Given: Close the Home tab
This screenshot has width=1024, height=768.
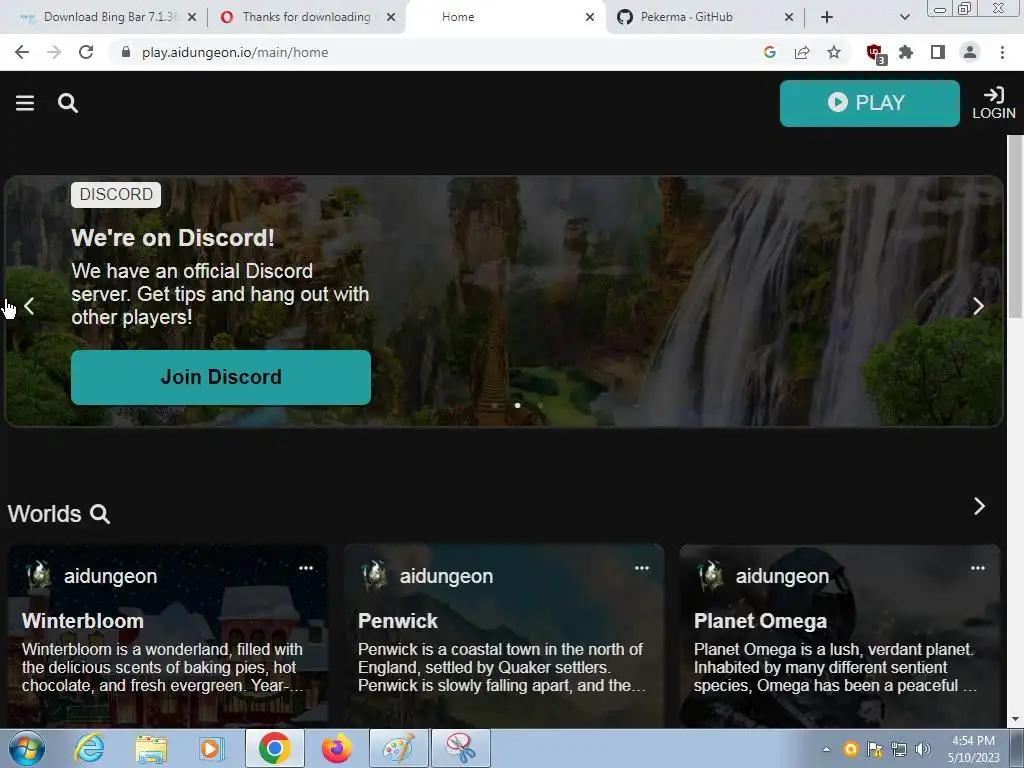Looking at the screenshot, I should pos(590,18).
